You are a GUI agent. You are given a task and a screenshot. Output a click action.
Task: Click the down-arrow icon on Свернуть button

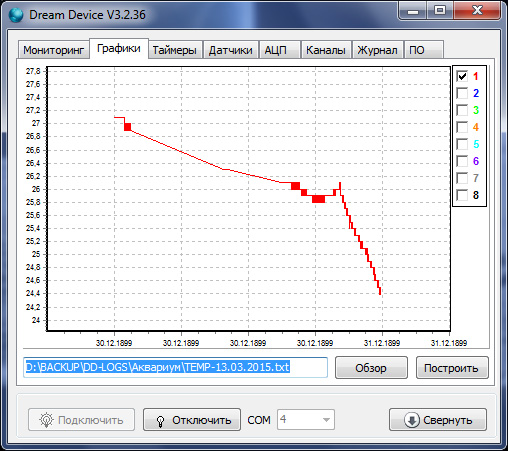pyautogui.click(x=412, y=420)
